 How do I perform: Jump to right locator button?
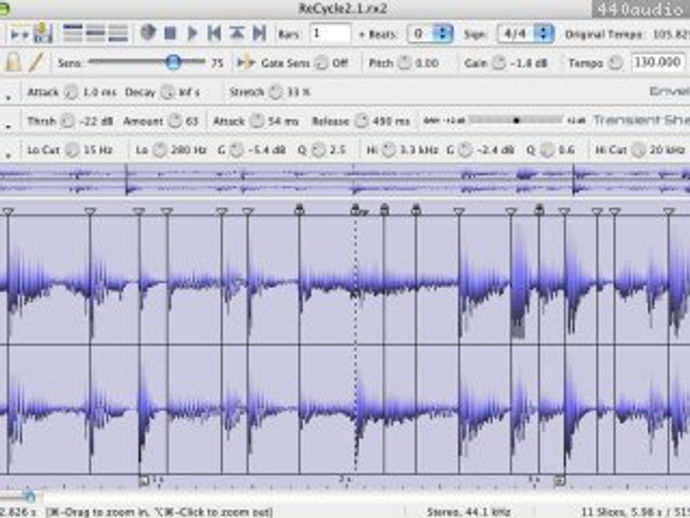click(260, 33)
